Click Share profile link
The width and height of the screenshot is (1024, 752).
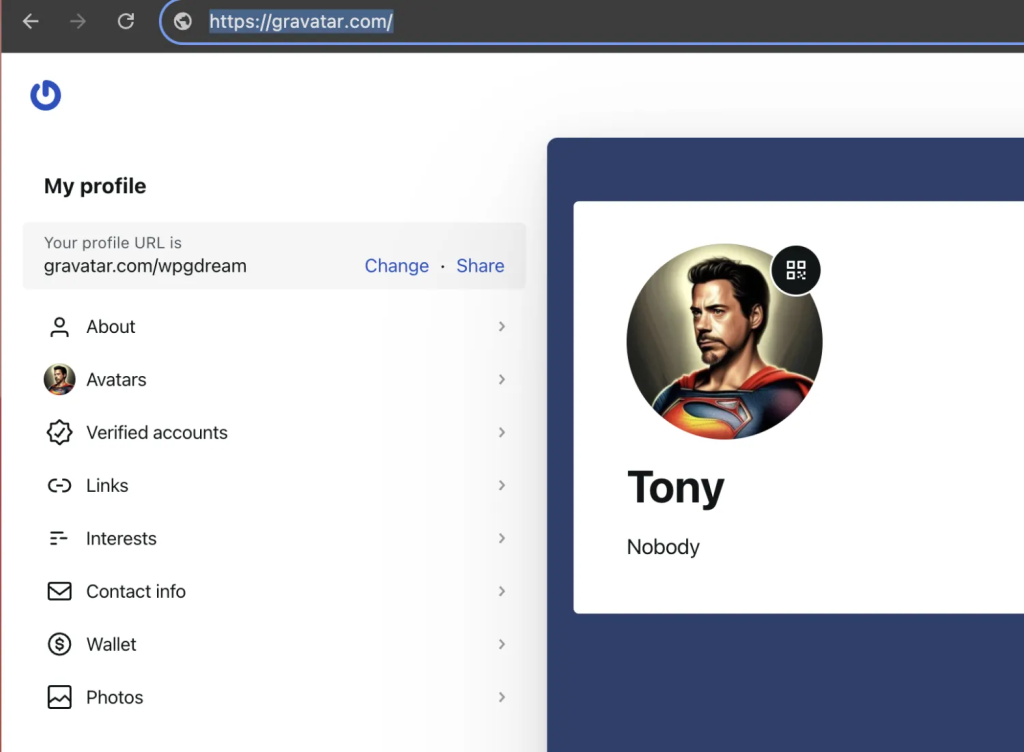pyautogui.click(x=480, y=266)
